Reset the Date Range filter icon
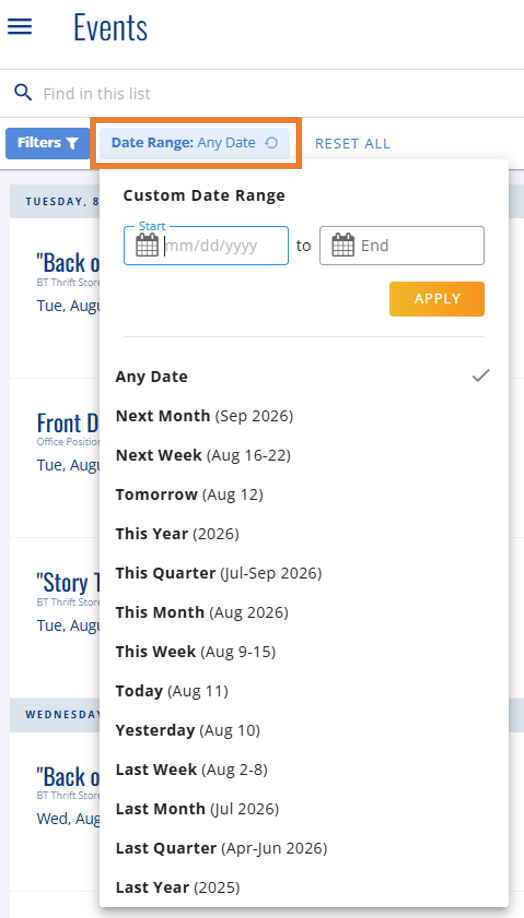 pos(271,143)
